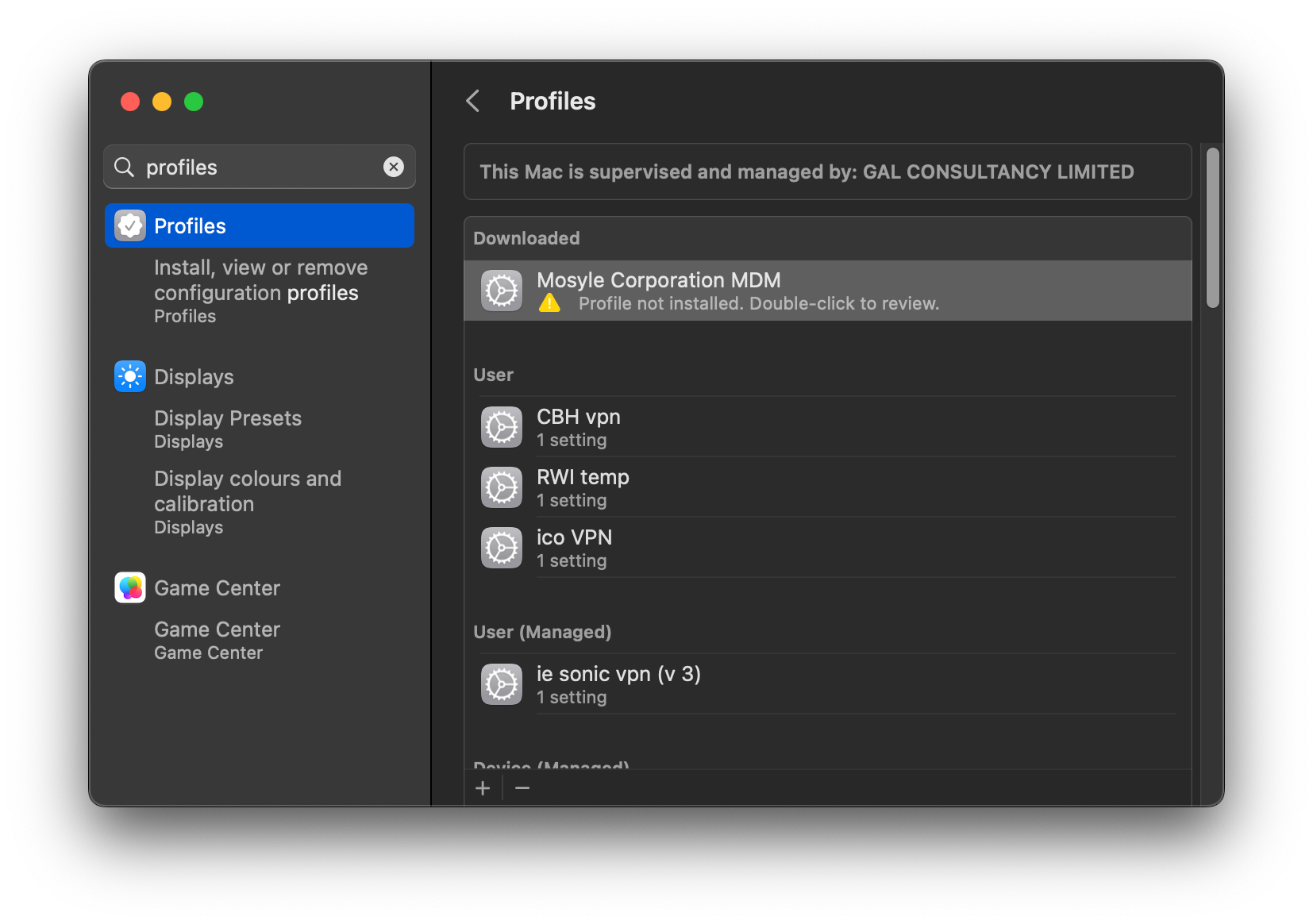This screenshot has height=924, width=1313.
Task: Click the magnifying glass search icon
Action: (x=125, y=167)
